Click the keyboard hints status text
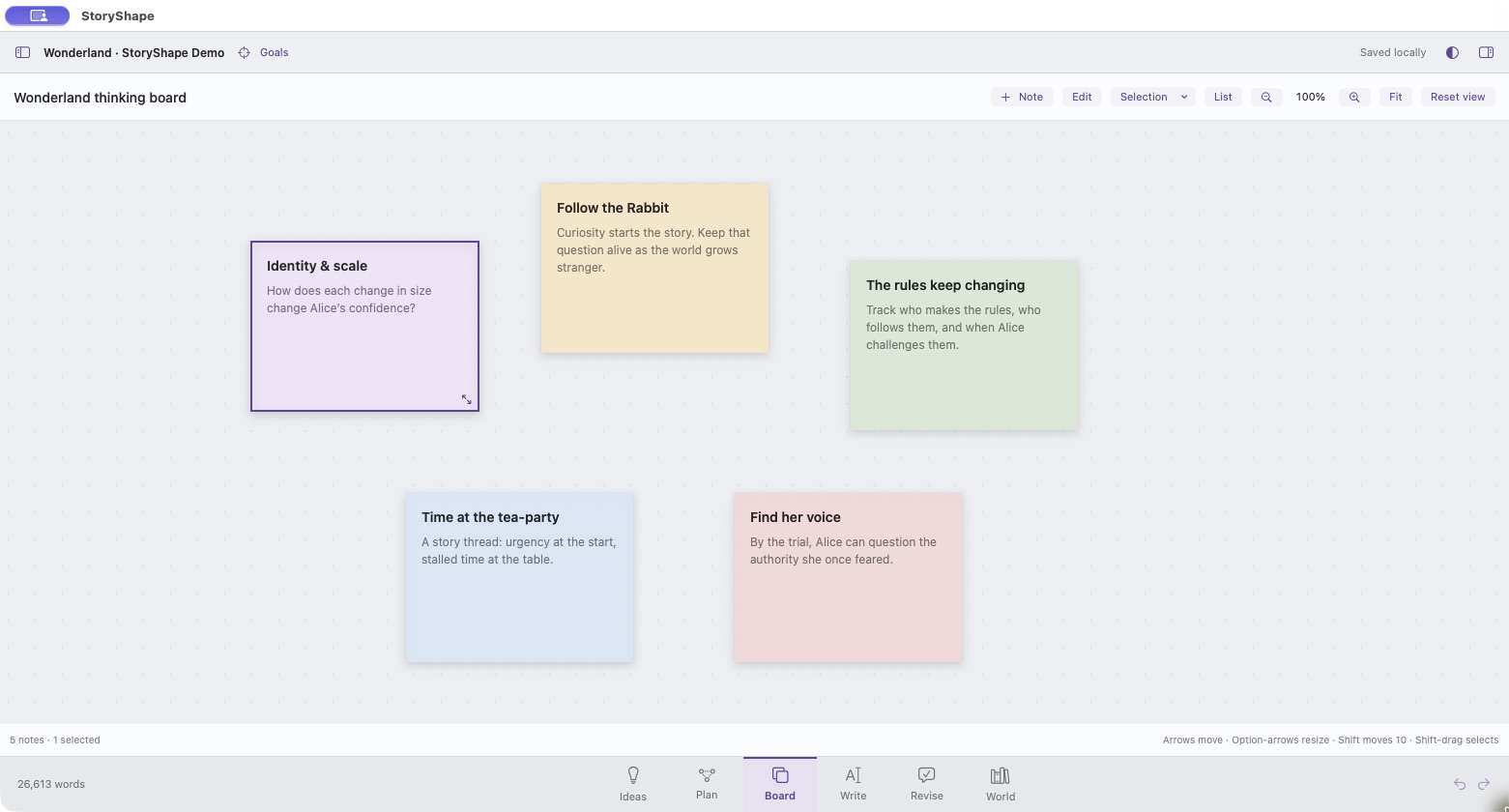This screenshot has height=812, width=1509. click(1330, 739)
